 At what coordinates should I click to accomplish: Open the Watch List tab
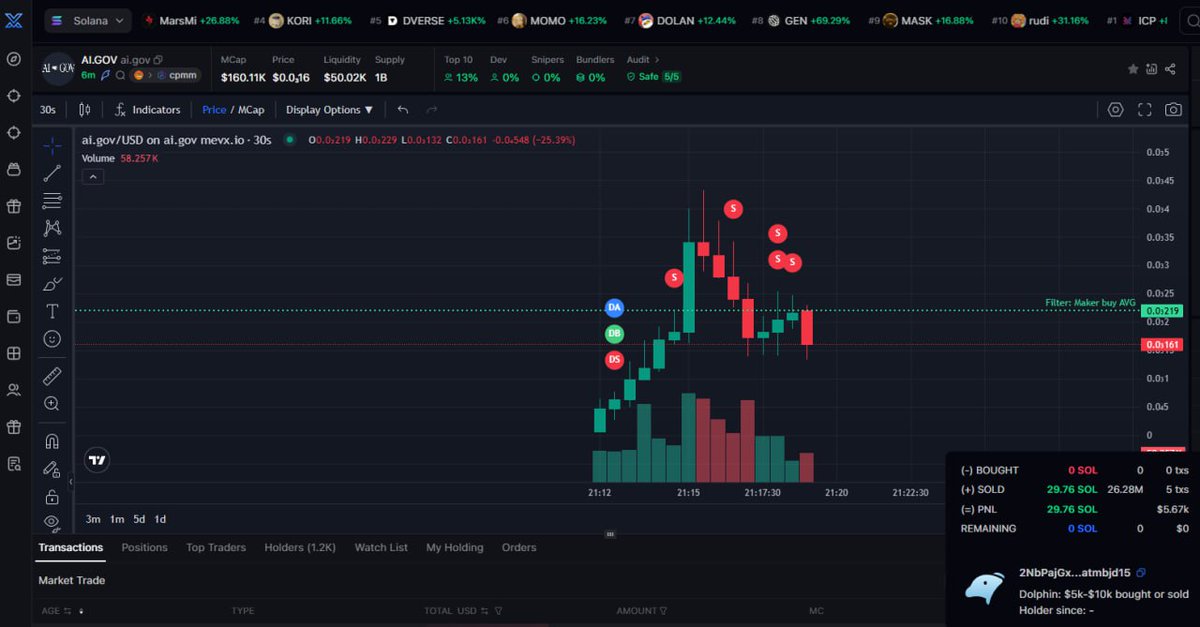[x=381, y=547]
